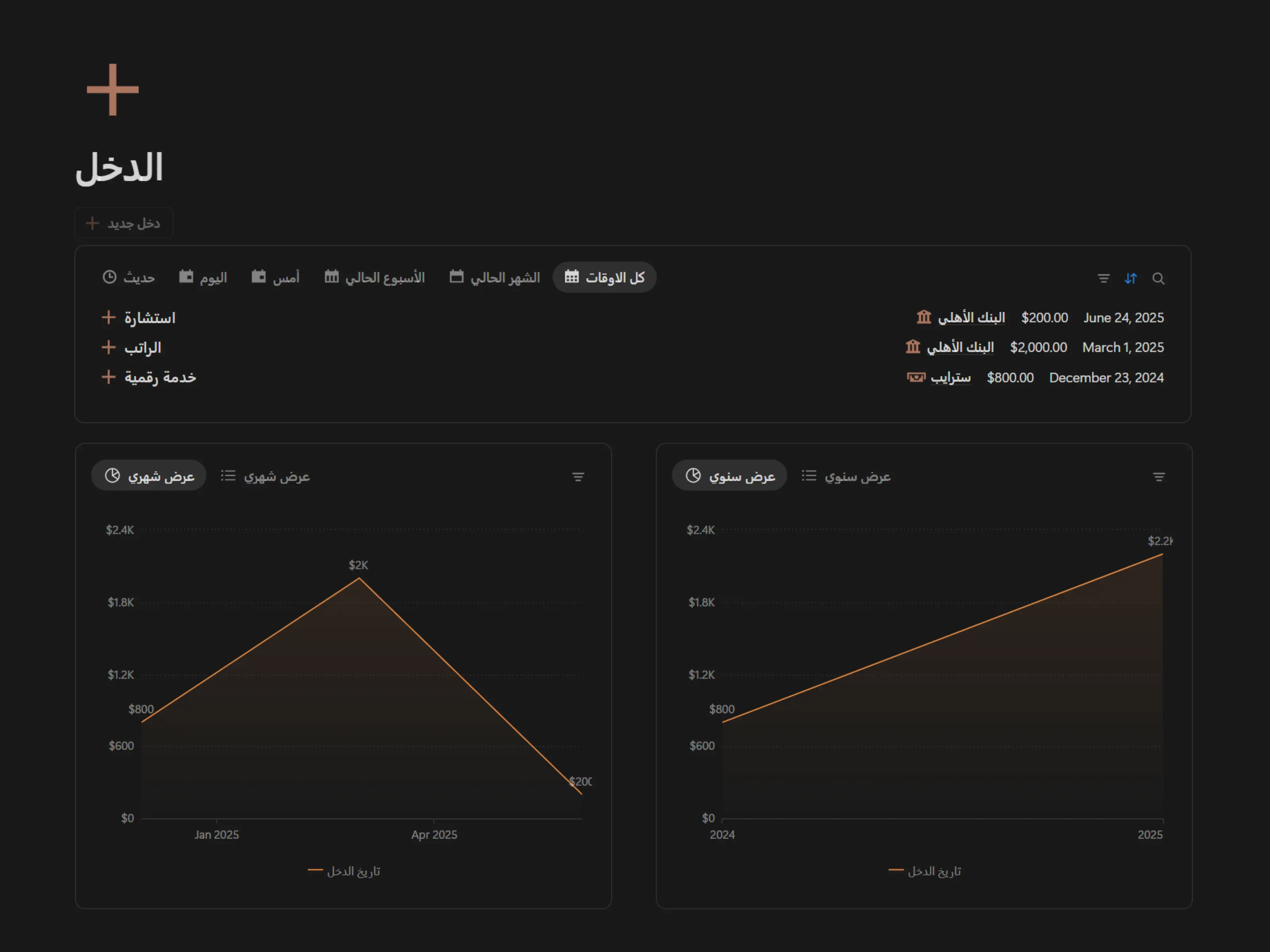Viewport: 1270px width, 952px height.
Task: Open filter icon on yearly chart panel
Action: click(x=1158, y=477)
